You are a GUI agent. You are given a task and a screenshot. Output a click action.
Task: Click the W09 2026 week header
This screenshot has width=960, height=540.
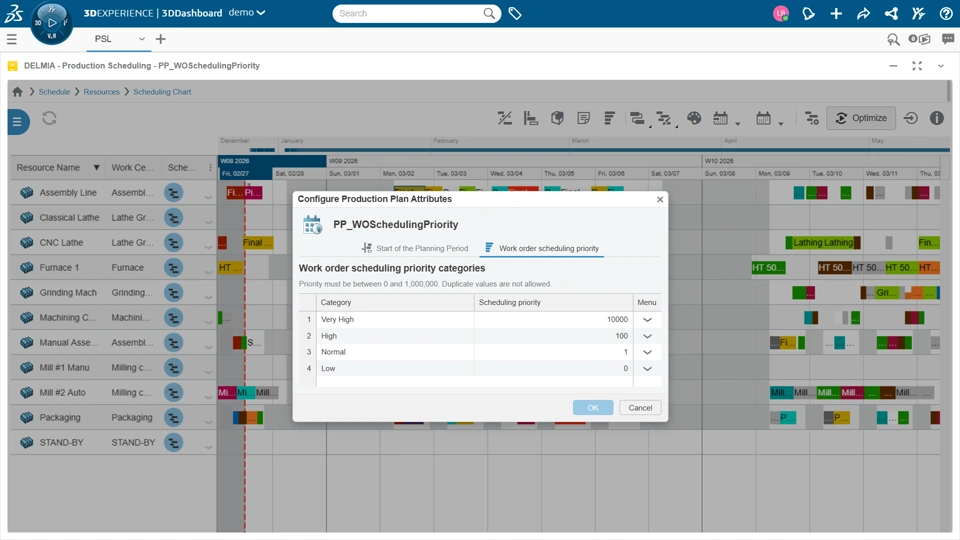click(514, 161)
